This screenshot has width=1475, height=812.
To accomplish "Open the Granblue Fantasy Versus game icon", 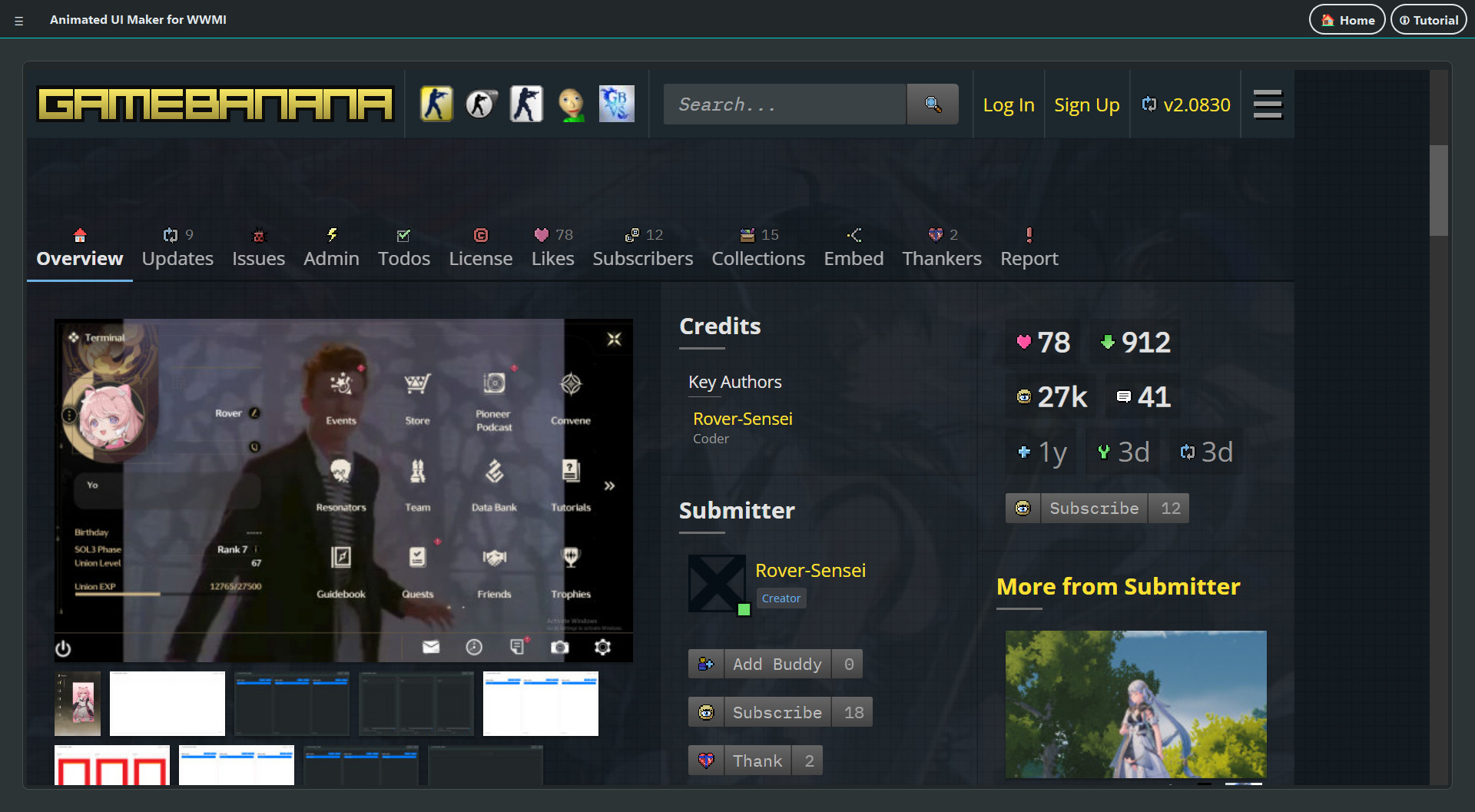I will tap(617, 104).
